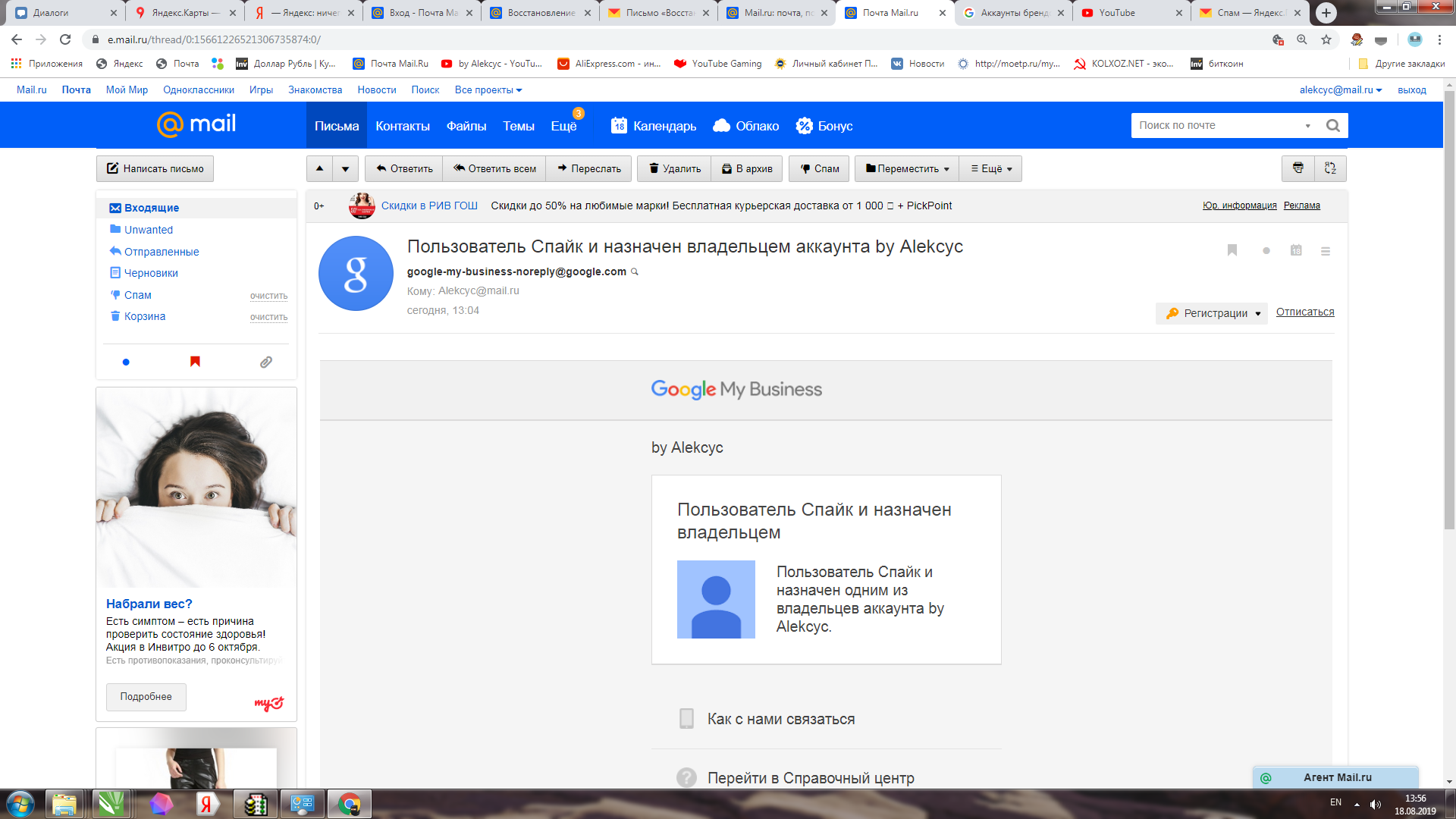1456x819 pixels.
Task: Click the Spam icon to mark email
Action: click(x=820, y=168)
